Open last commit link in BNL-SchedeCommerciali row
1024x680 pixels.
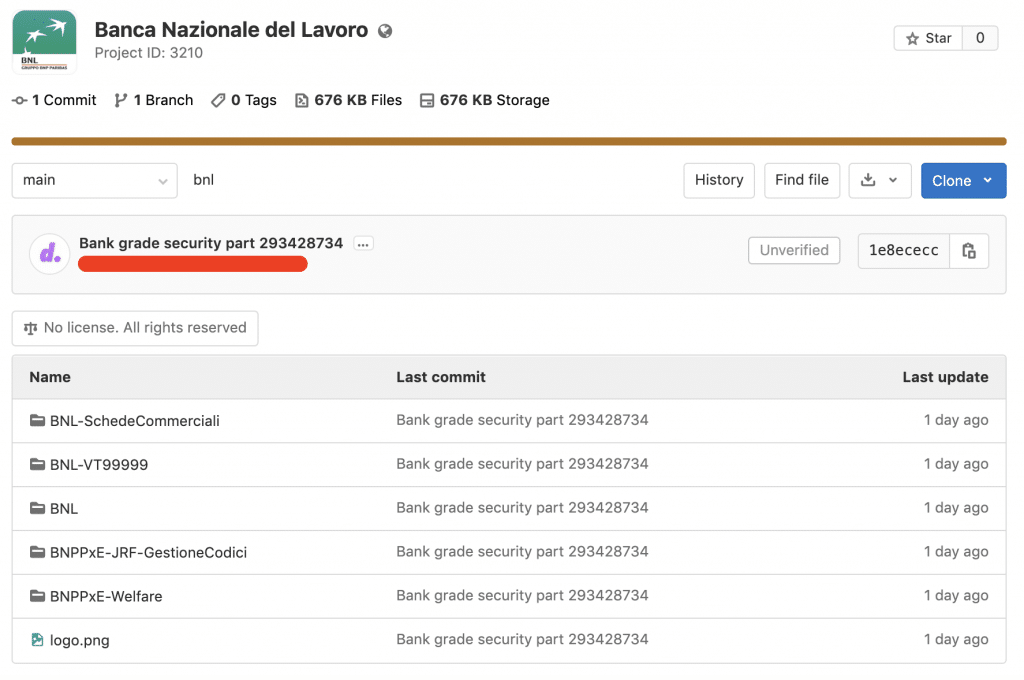click(x=522, y=420)
